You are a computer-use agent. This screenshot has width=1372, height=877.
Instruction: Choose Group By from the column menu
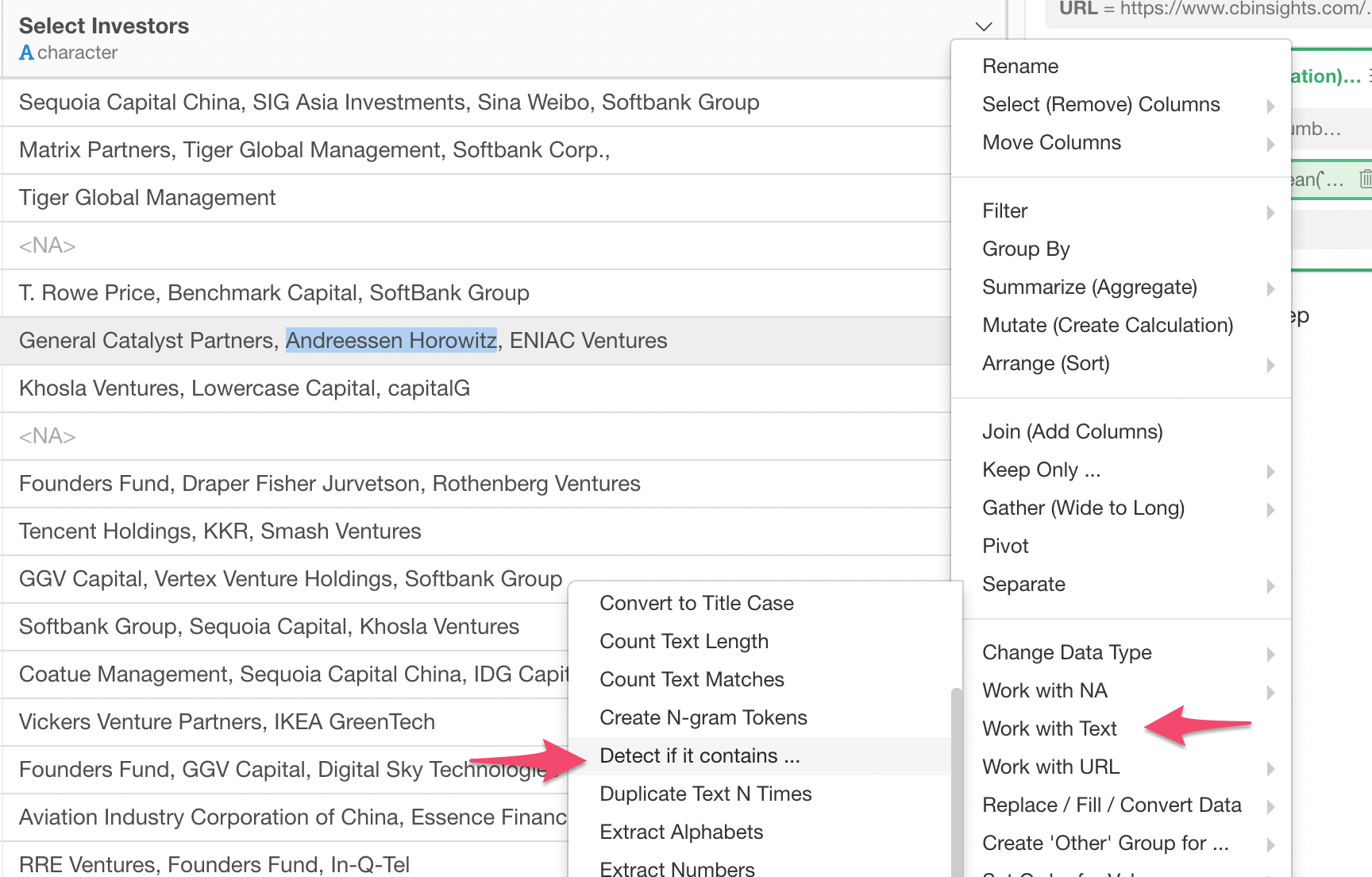point(1121,249)
